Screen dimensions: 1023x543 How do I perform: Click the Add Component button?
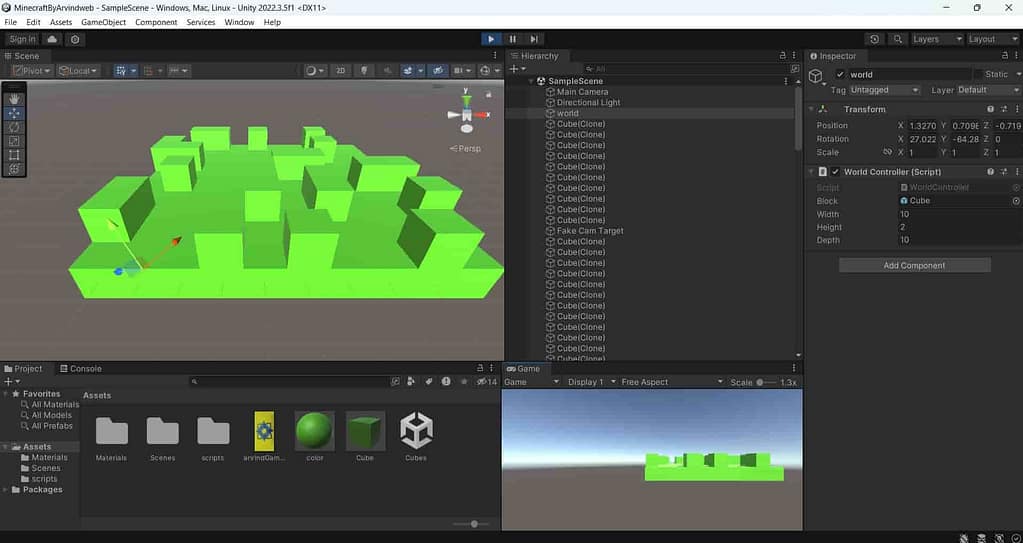tap(914, 265)
